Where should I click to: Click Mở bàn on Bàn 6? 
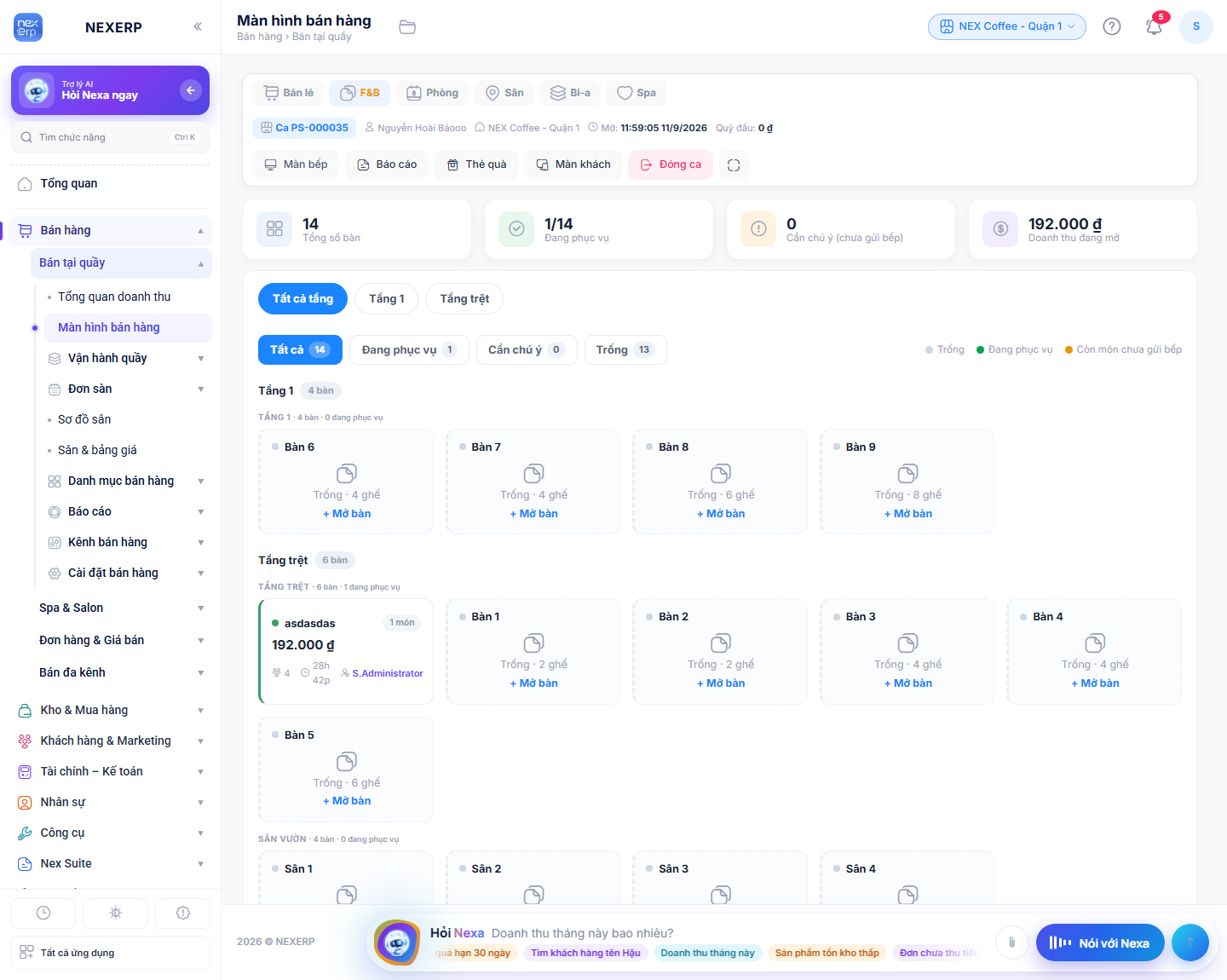(347, 514)
